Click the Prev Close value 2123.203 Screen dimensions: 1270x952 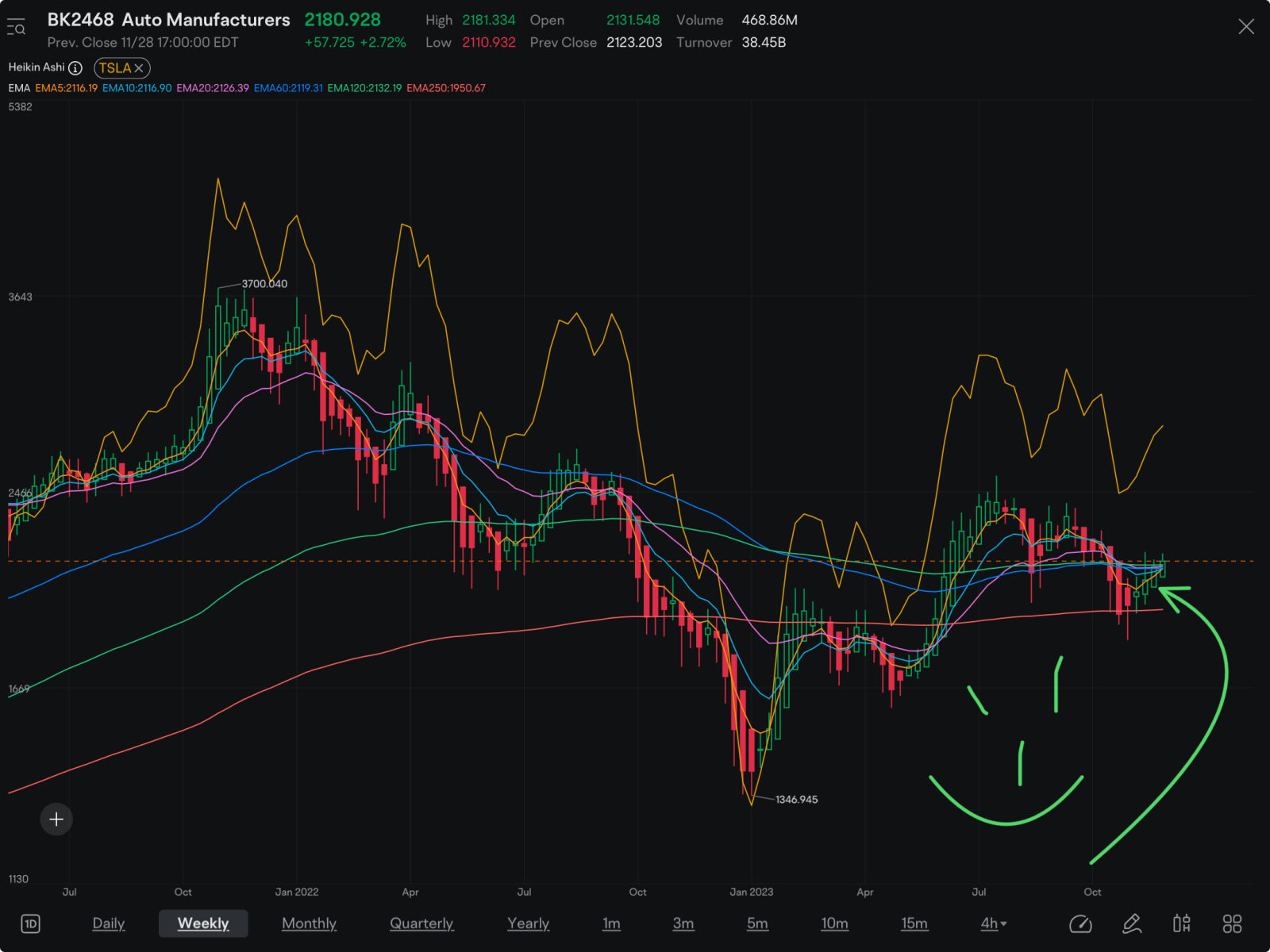click(634, 43)
